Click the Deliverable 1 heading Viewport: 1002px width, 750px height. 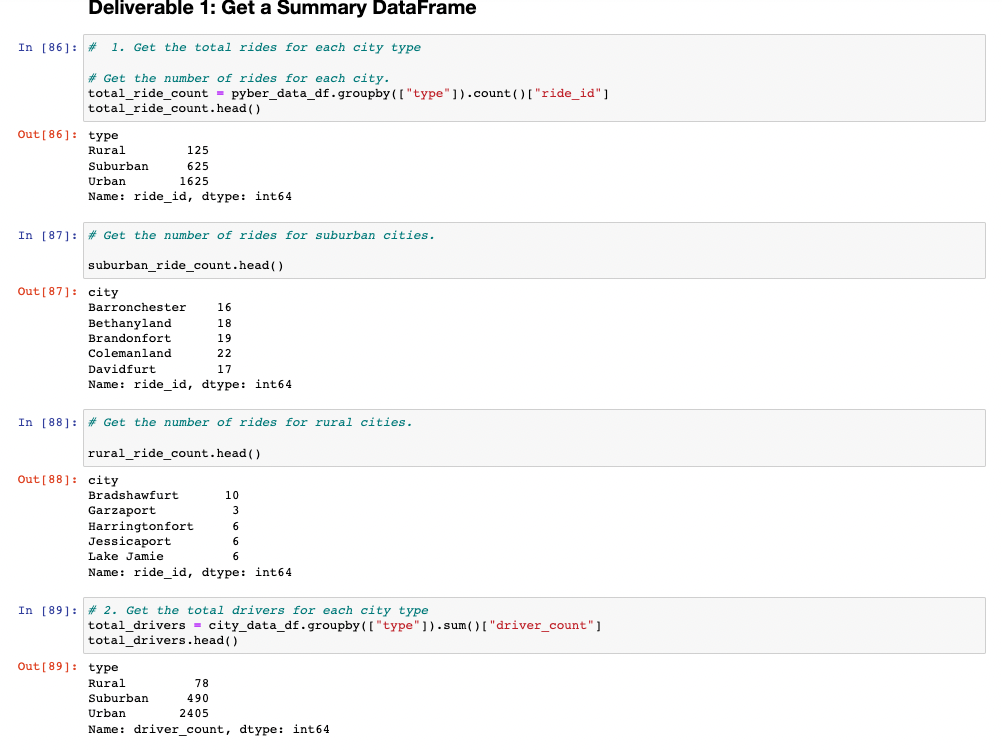click(281, 8)
